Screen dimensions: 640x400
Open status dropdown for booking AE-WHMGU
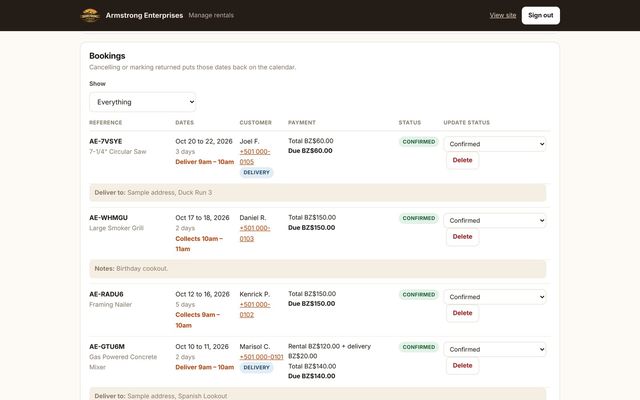click(495, 220)
